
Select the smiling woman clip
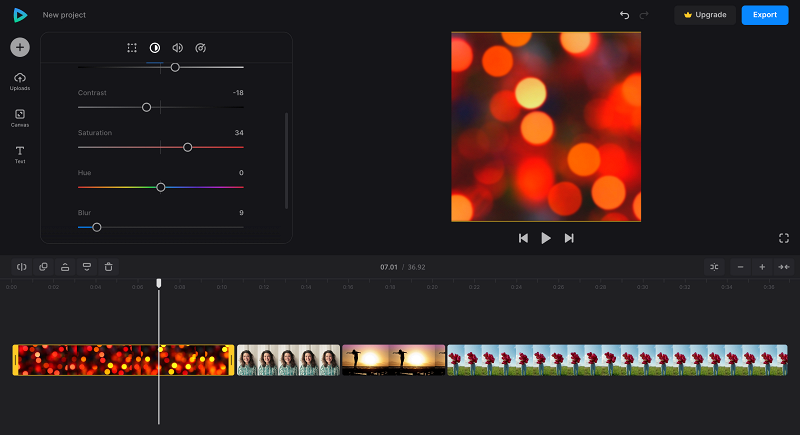(288, 360)
